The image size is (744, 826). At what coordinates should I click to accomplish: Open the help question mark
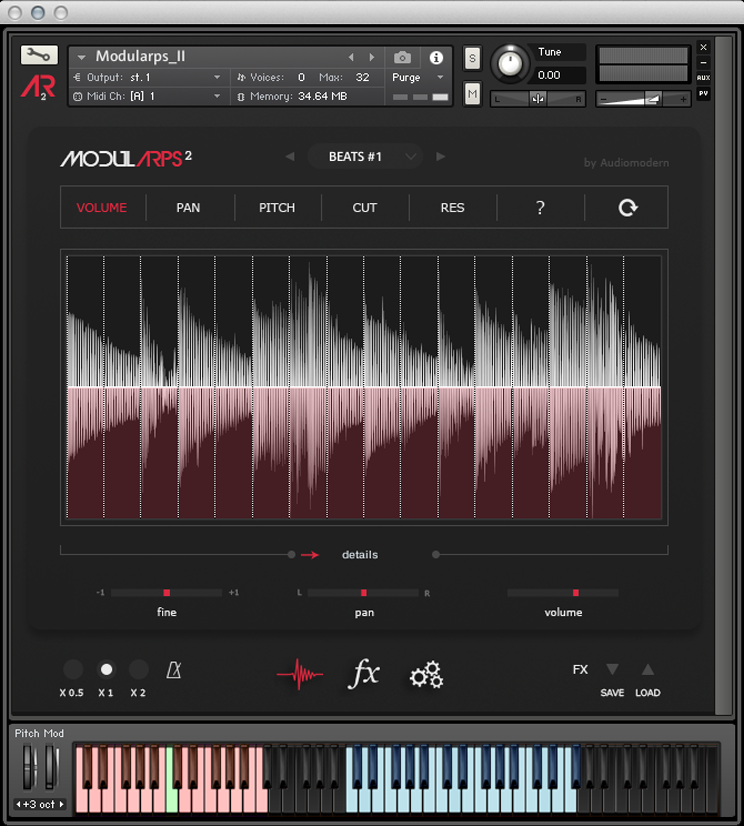[x=540, y=208]
